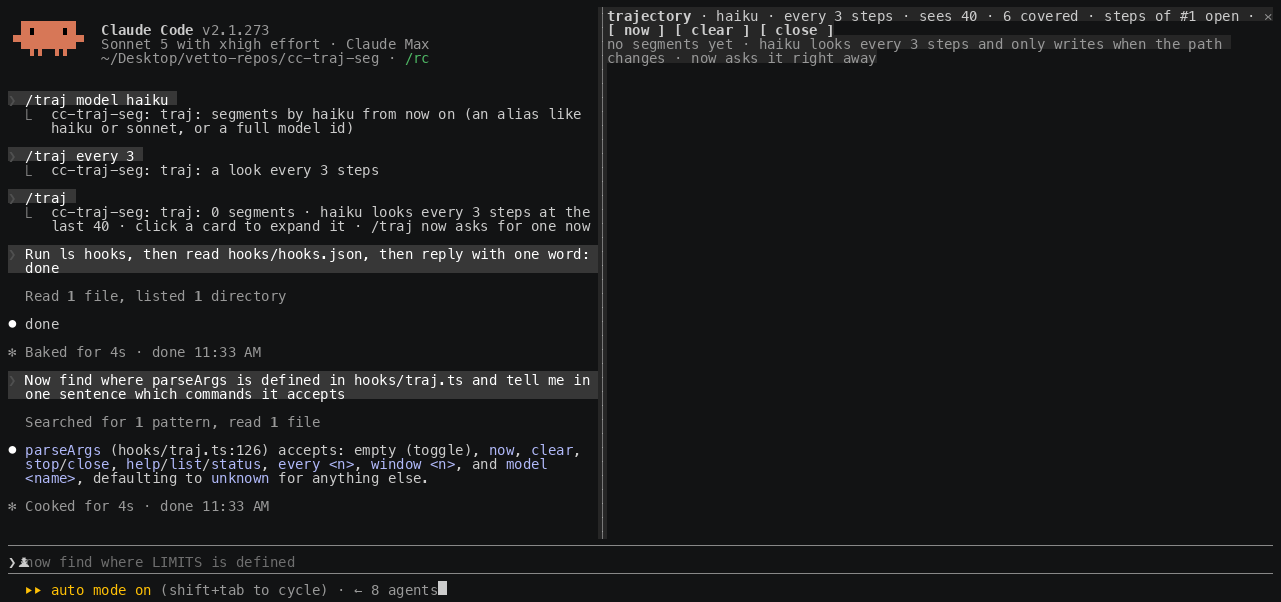This screenshot has width=1281, height=602.
Task: Close trajectory panel with the × icon
Action: [x=1268, y=16]
